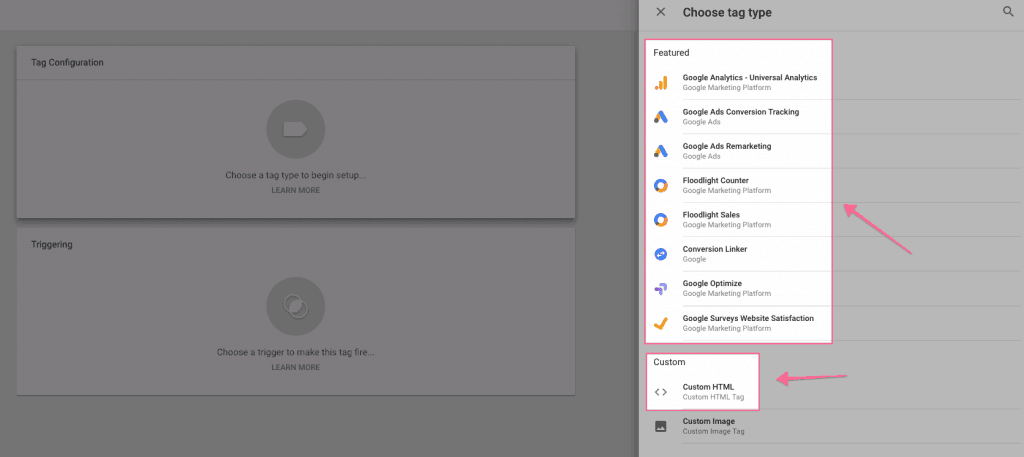Click 'Choose a tag type to begin setup' text
Viewport: 1024px width, 457px height.
tap(296, 176)
